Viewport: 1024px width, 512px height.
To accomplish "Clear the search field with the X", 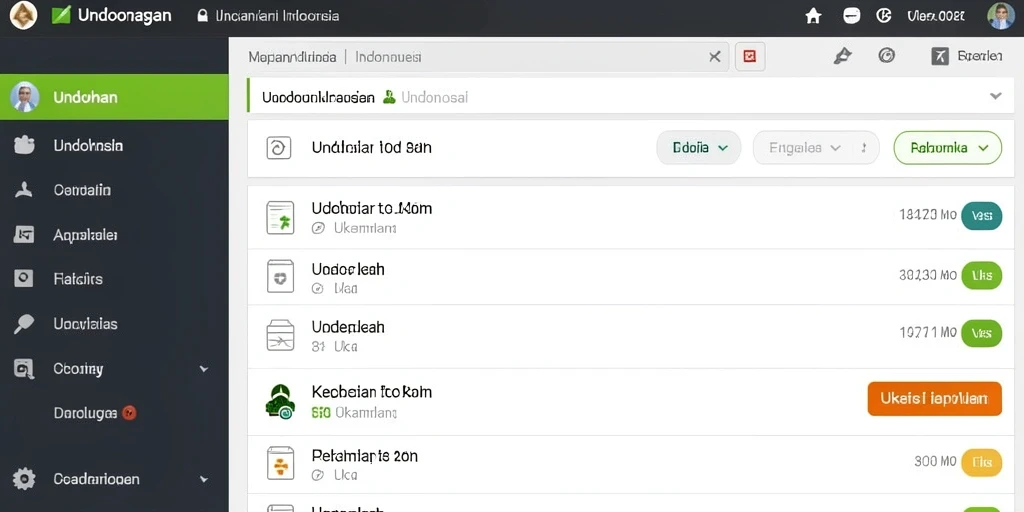I will (715, 57).
